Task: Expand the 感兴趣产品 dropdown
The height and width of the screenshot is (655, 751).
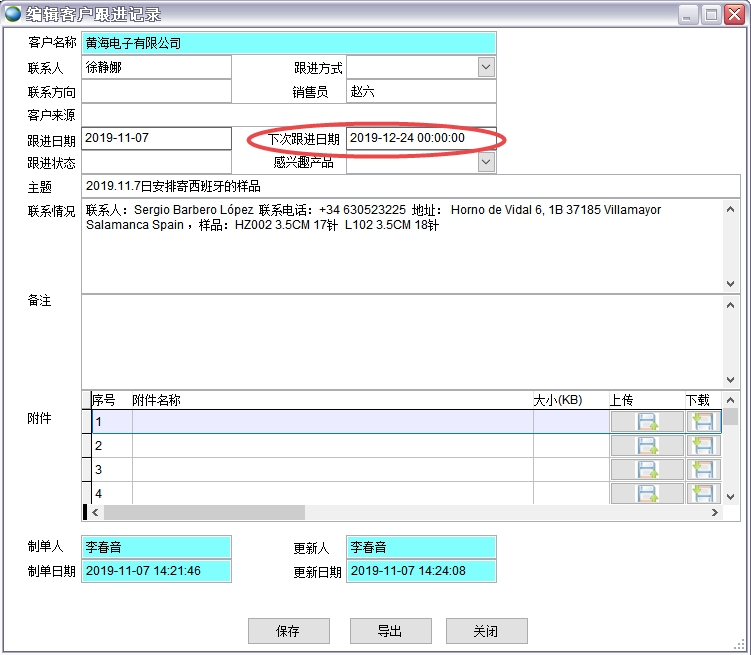Action: pyautogui.click(x=486, y=162)
